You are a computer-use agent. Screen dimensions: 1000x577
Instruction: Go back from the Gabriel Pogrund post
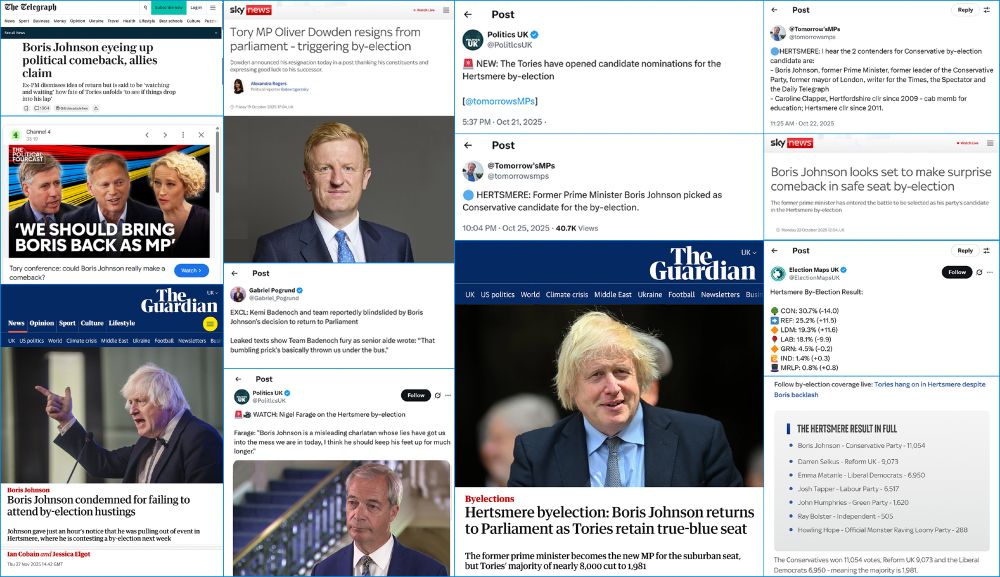(x=235, y=273)
